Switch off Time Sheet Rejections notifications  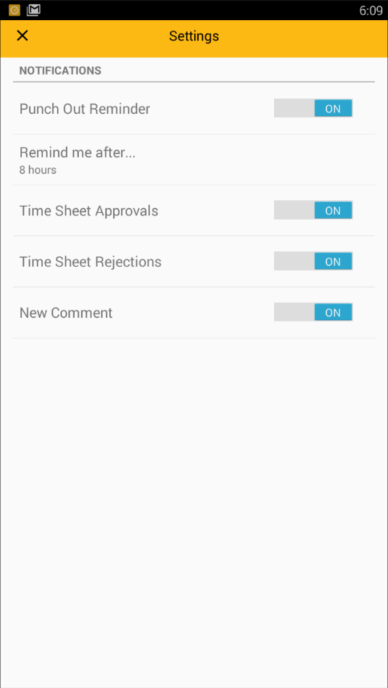[313, 261]
